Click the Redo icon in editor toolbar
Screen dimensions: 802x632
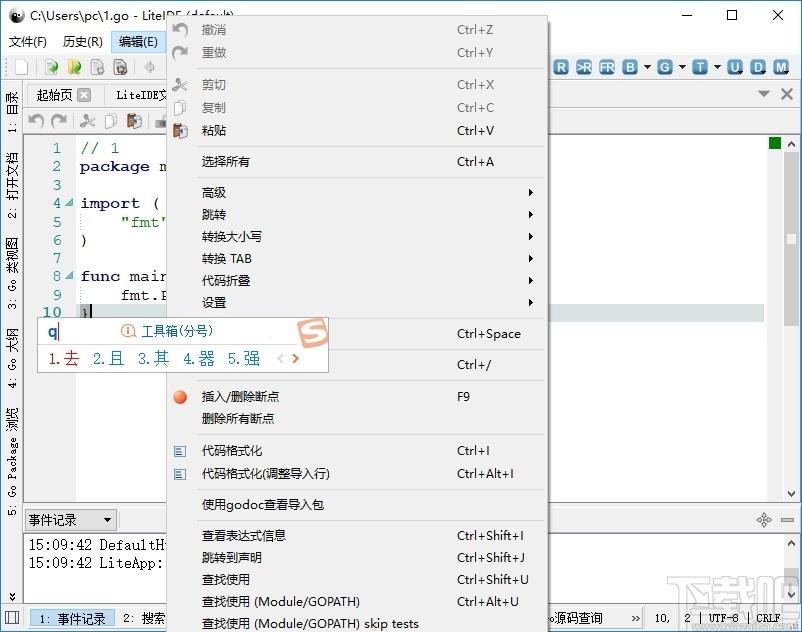pyautogui.click(x=59, y=121)
